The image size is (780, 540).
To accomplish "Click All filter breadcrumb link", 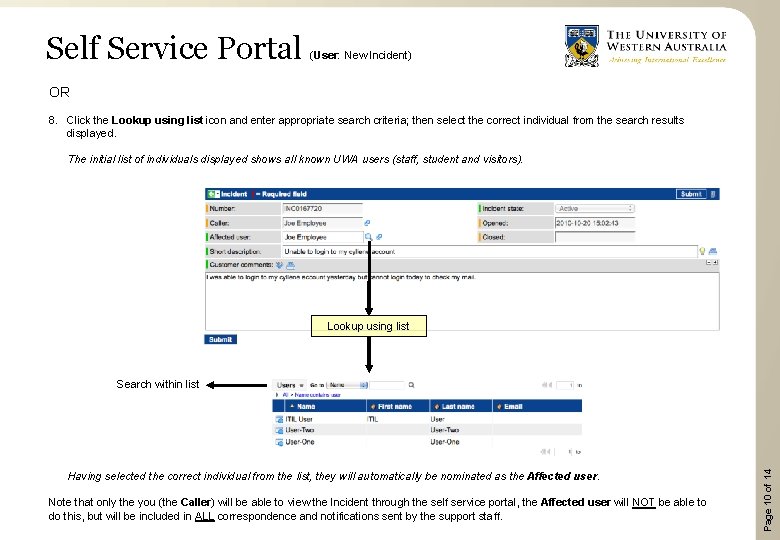I will (285, 395).
